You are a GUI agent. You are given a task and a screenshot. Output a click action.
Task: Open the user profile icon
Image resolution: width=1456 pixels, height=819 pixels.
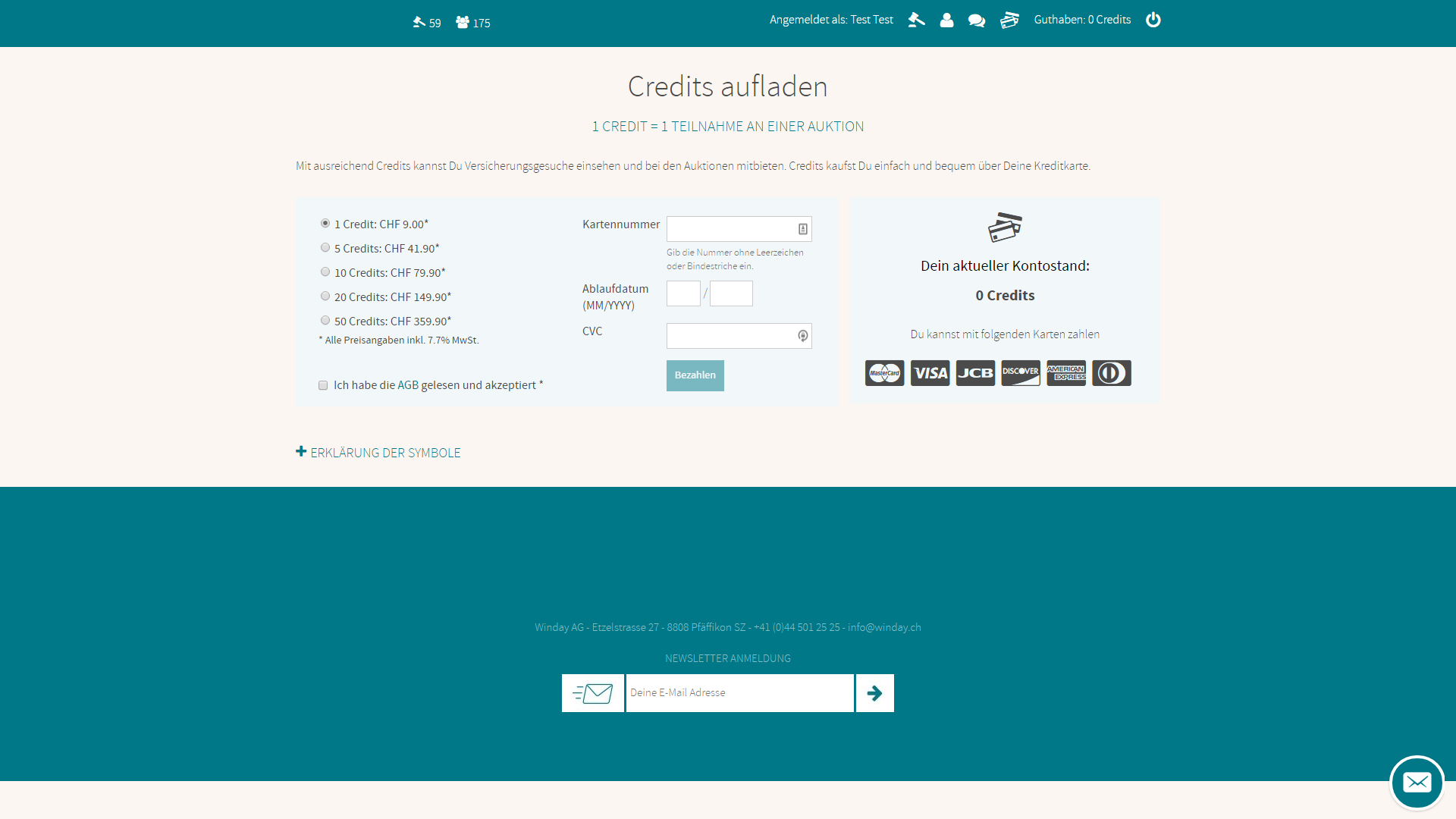coord(946,20)
